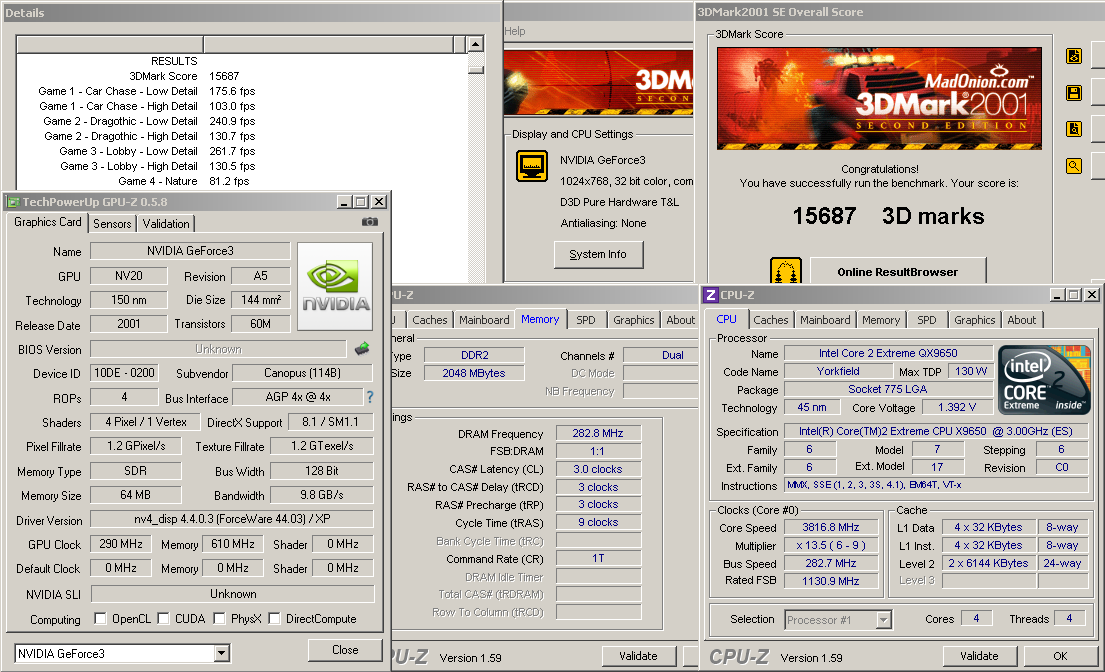Click OK in the front CPU-Z window
The image size is (1105, 672).
(1060, 656)
